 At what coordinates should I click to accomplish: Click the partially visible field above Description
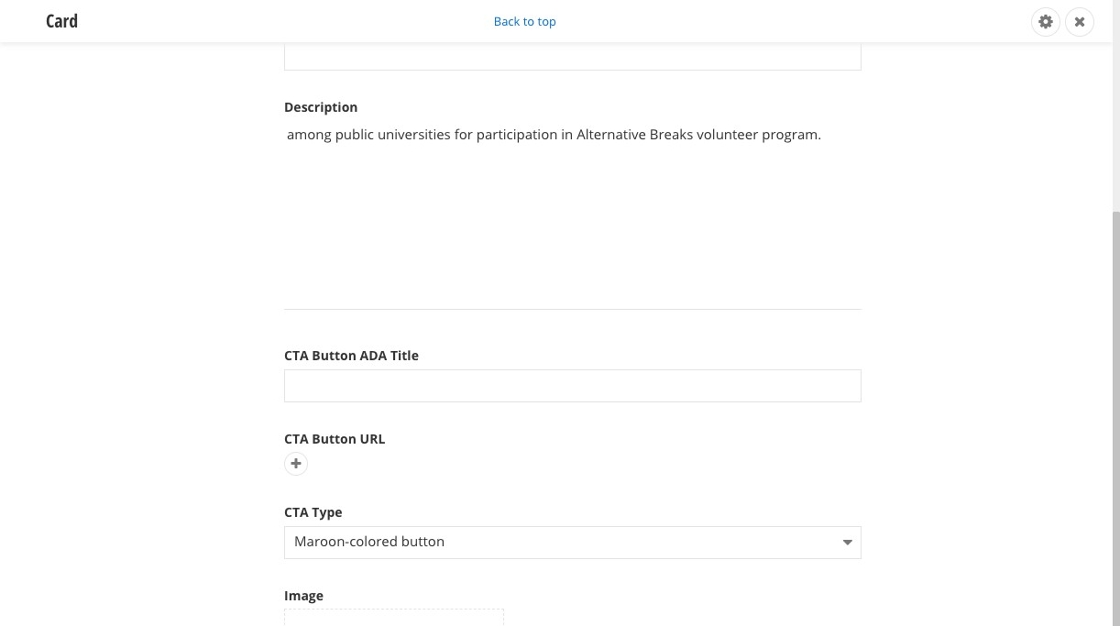point(572,57)
